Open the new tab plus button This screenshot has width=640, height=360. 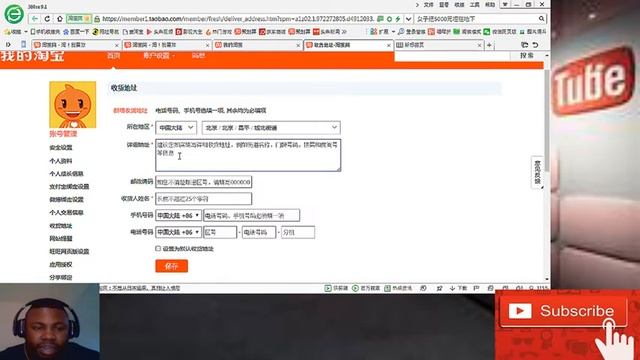[489, 45]
